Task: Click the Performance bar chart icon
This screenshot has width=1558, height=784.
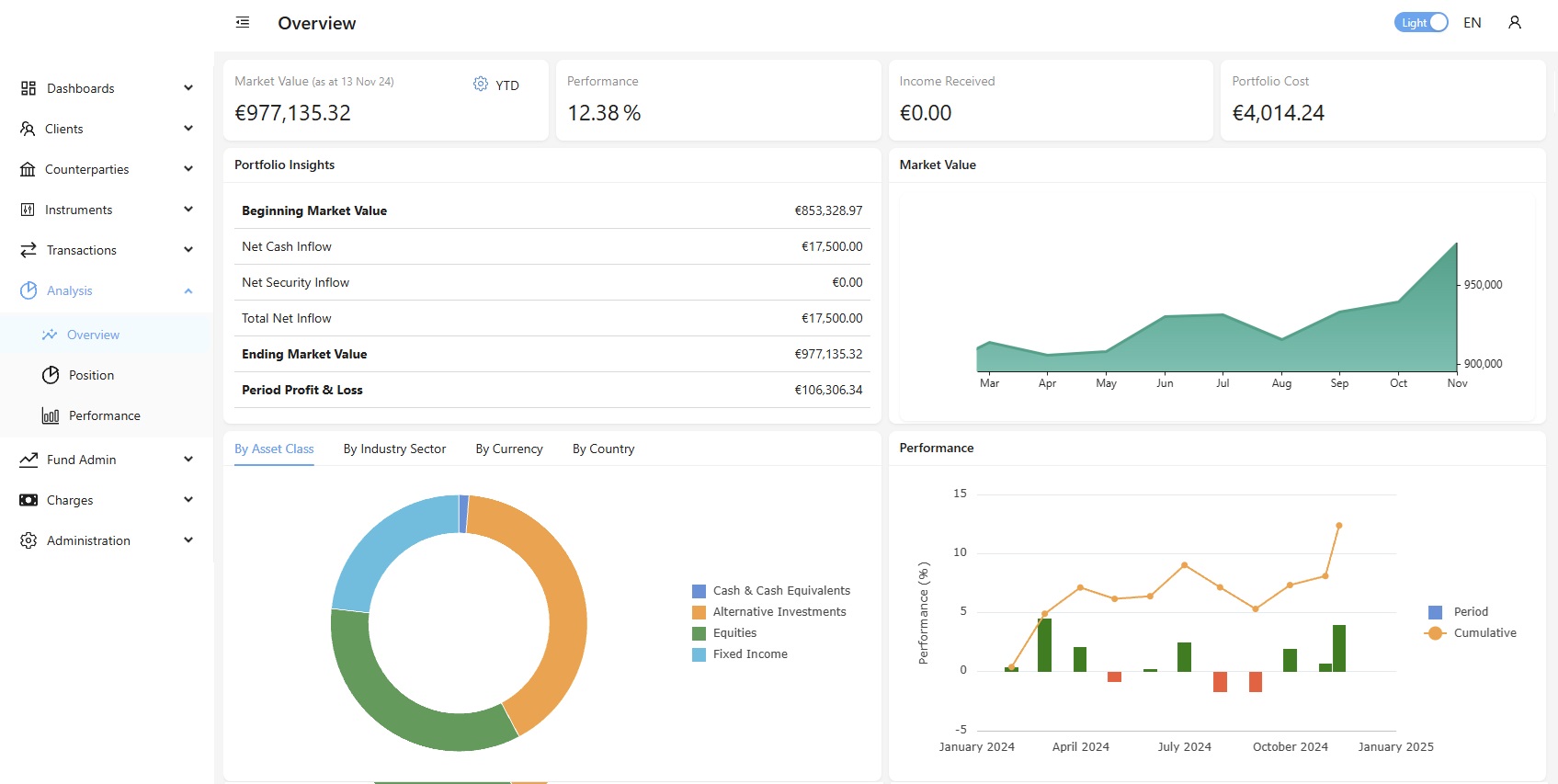Action: [x=51, y=415]
